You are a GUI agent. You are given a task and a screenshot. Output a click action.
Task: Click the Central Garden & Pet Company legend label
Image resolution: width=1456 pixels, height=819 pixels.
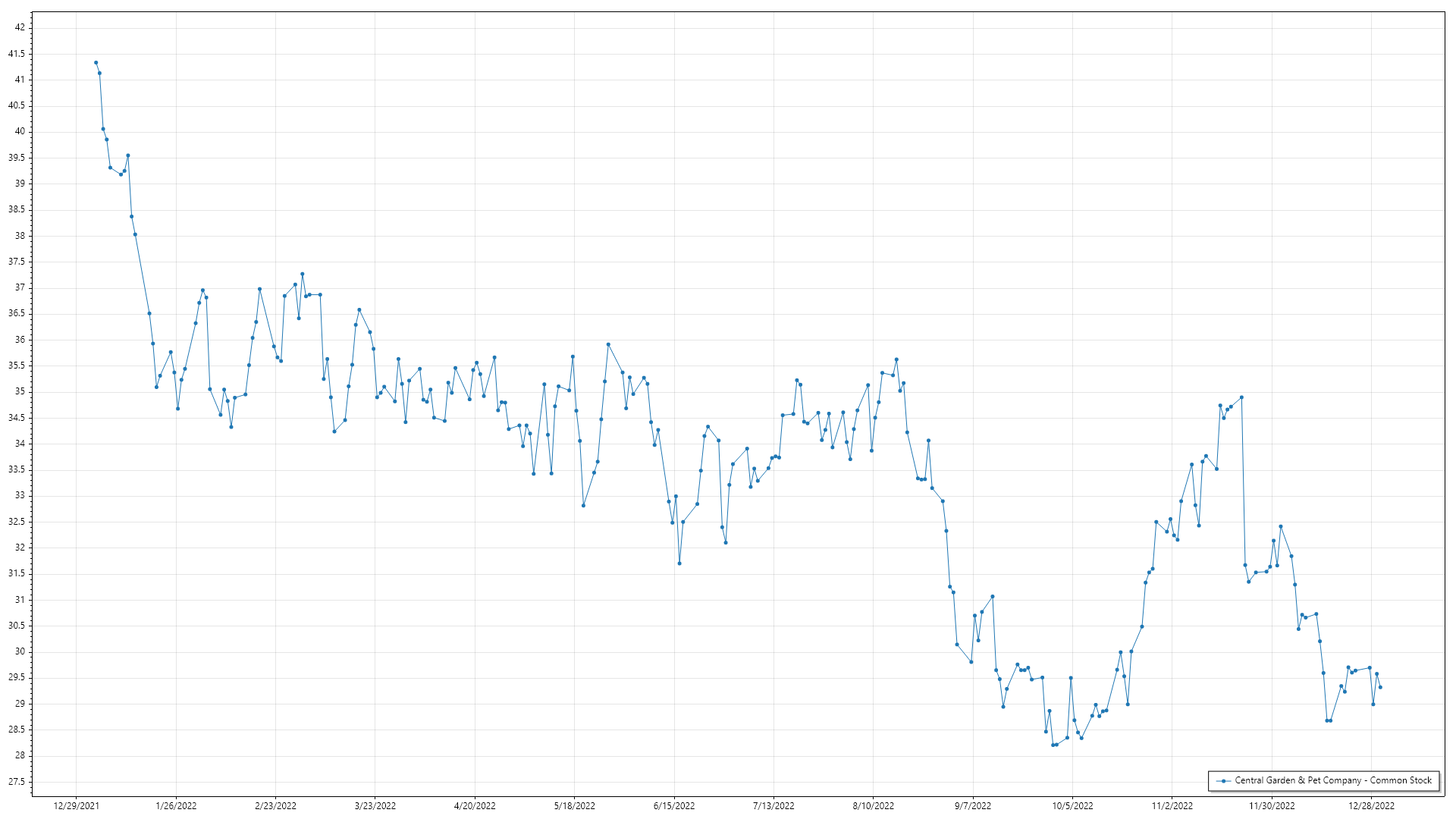coord(1333,780)
